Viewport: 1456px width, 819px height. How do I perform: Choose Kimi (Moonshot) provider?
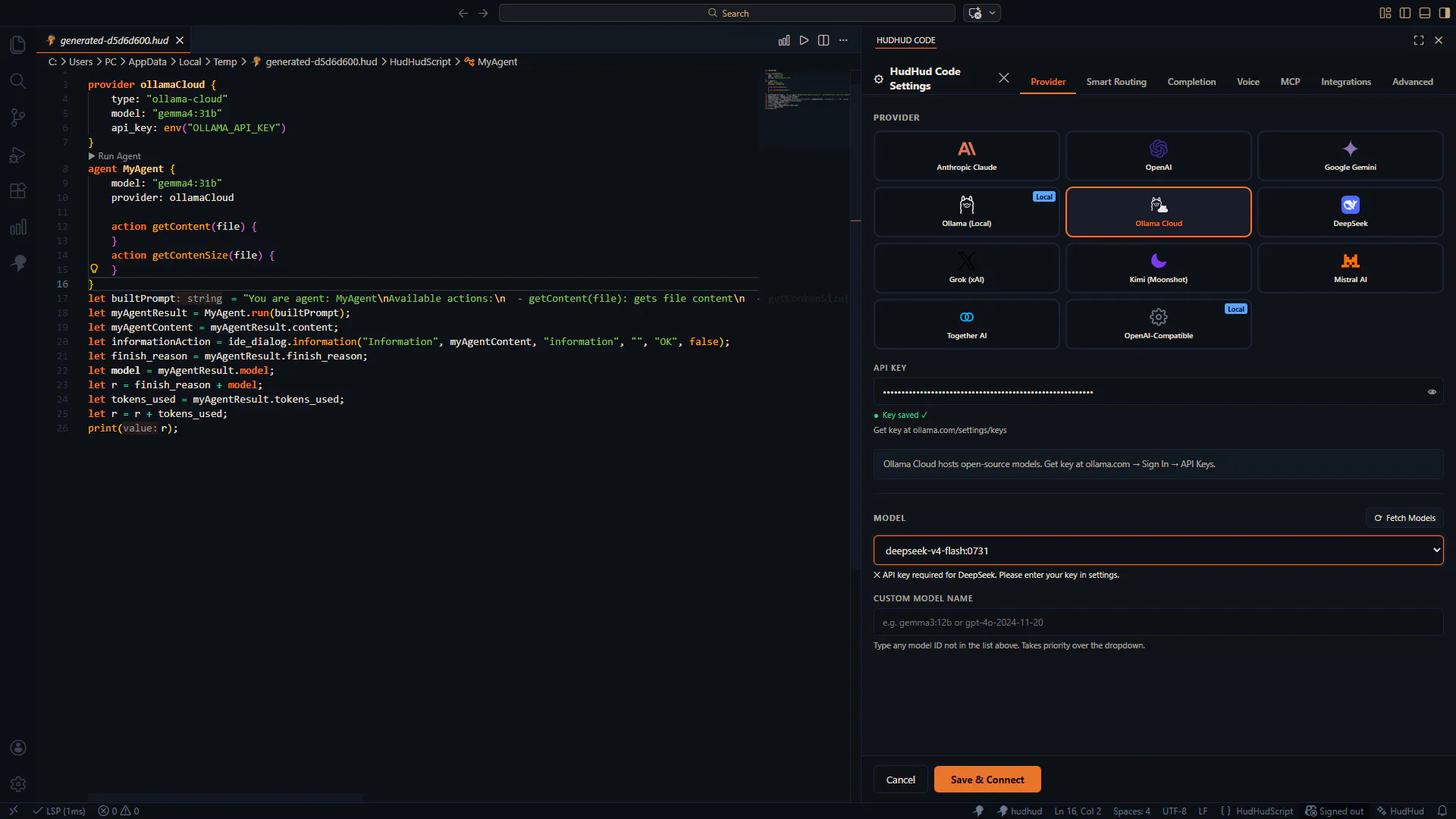(x=1158, y=268)
